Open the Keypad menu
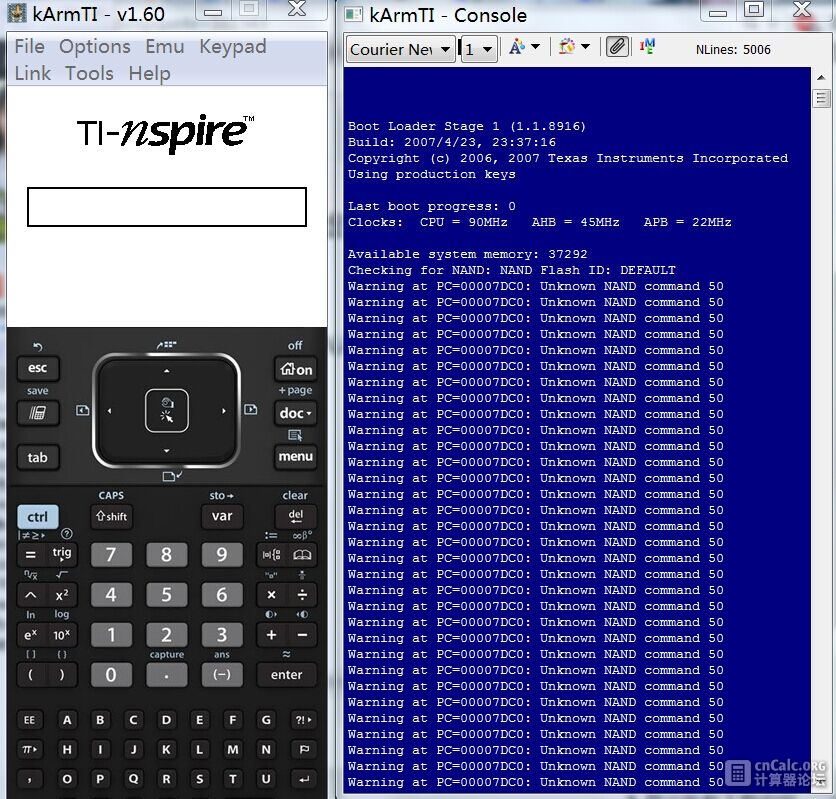The height and width of the screenshot is (799, 836). click(x=232, y=46)
